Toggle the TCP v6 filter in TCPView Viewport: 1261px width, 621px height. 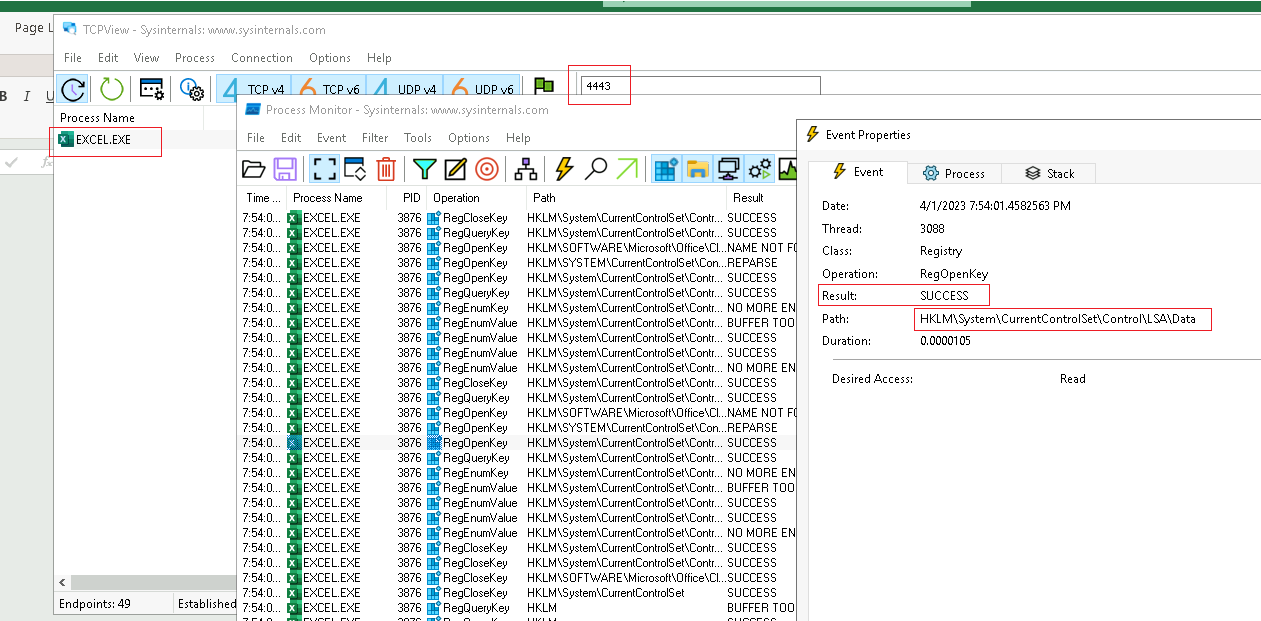(x=330, y=89)
